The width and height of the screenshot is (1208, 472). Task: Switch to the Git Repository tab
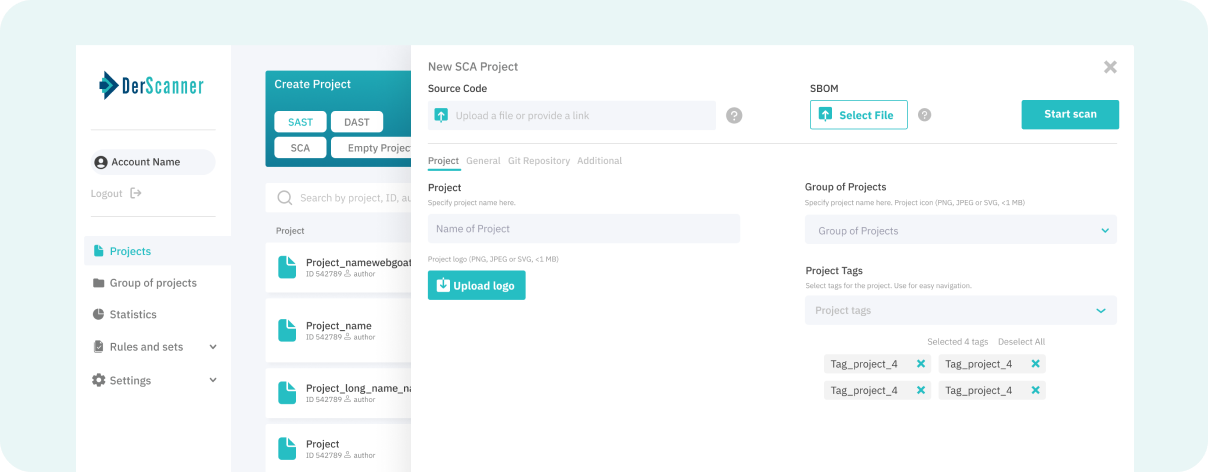click(538, 161)
